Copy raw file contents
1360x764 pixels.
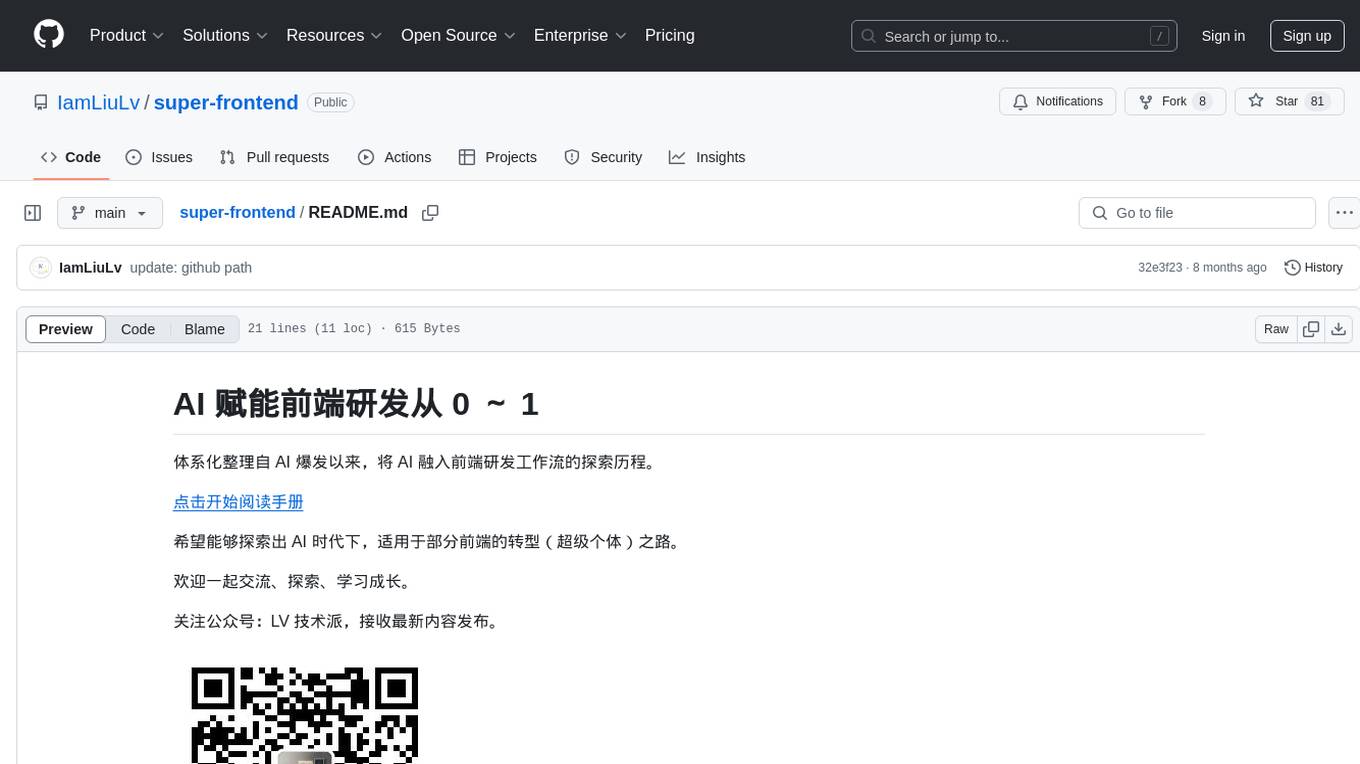point(1311,329)
